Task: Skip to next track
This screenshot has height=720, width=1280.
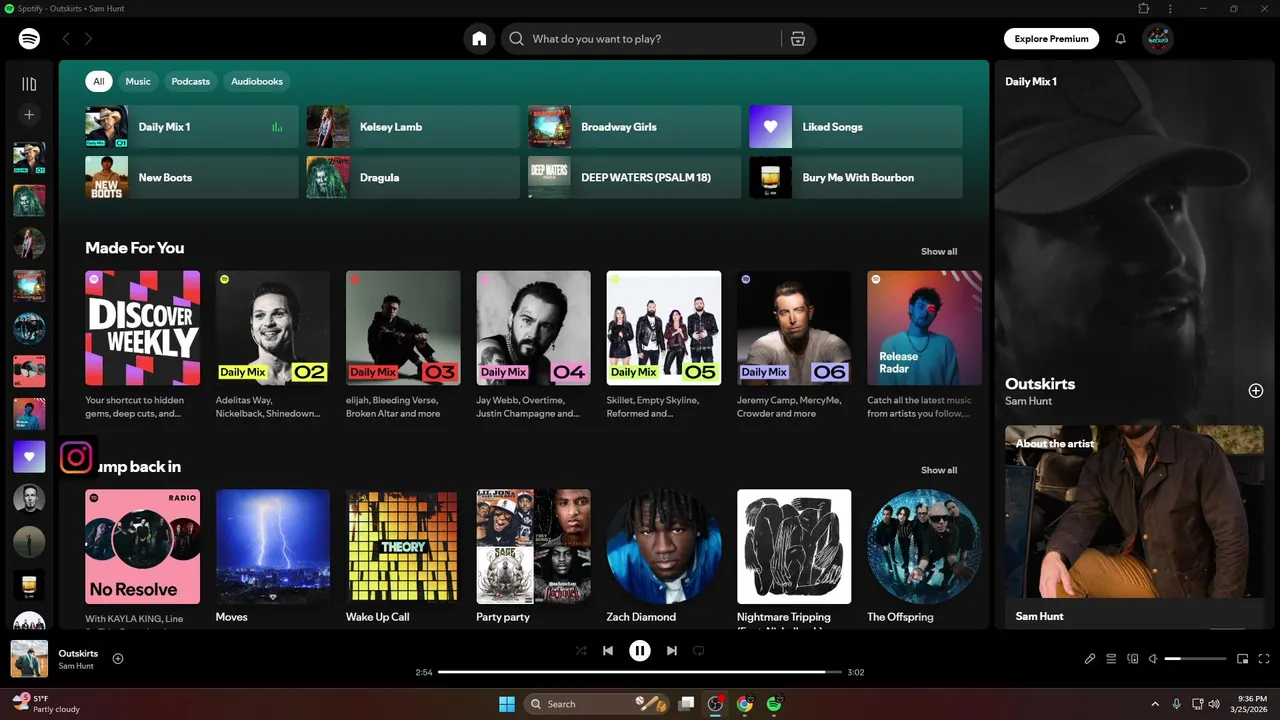Action: coord(672,651)
